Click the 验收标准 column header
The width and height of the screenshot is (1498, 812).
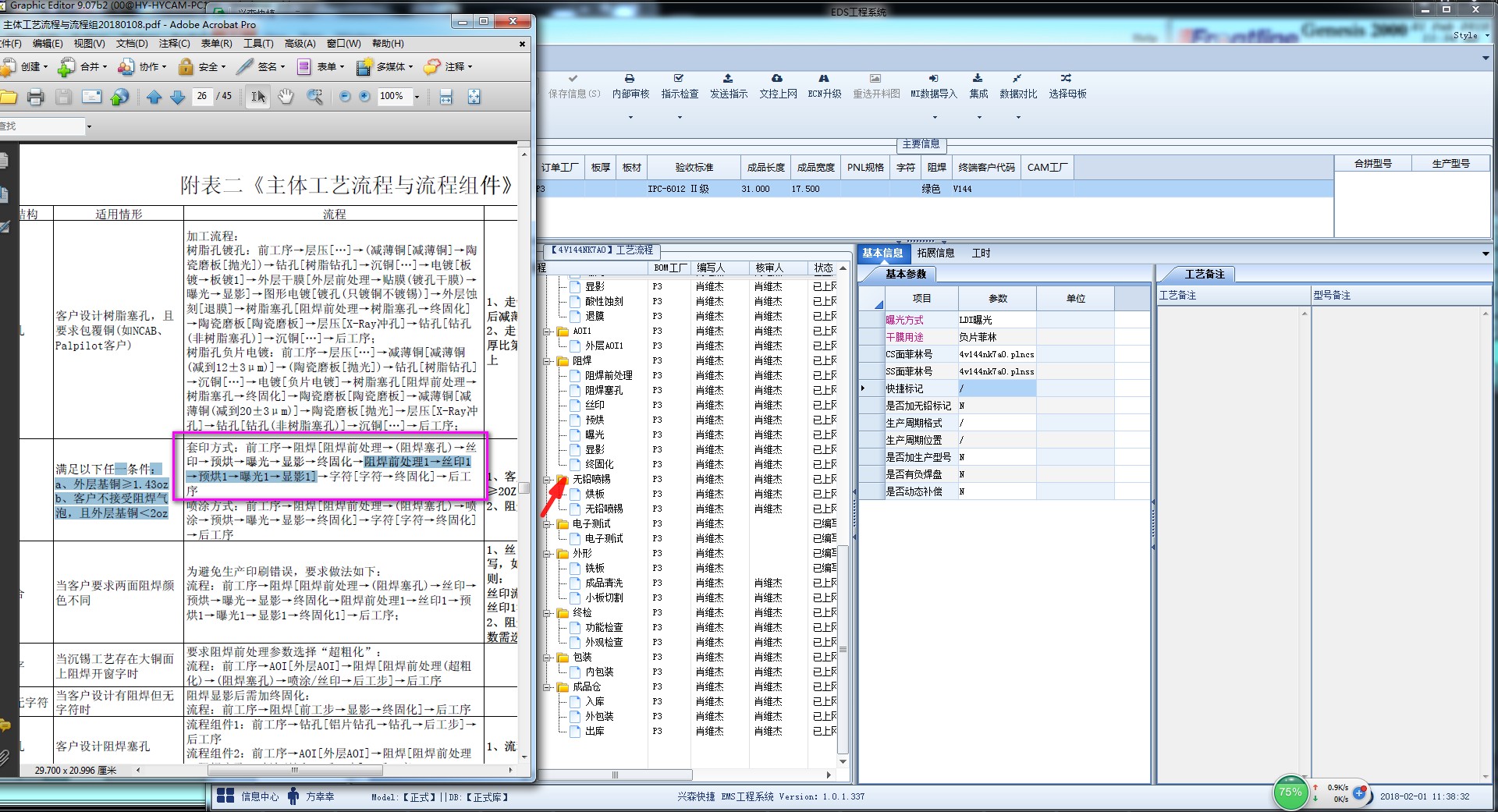694,167
